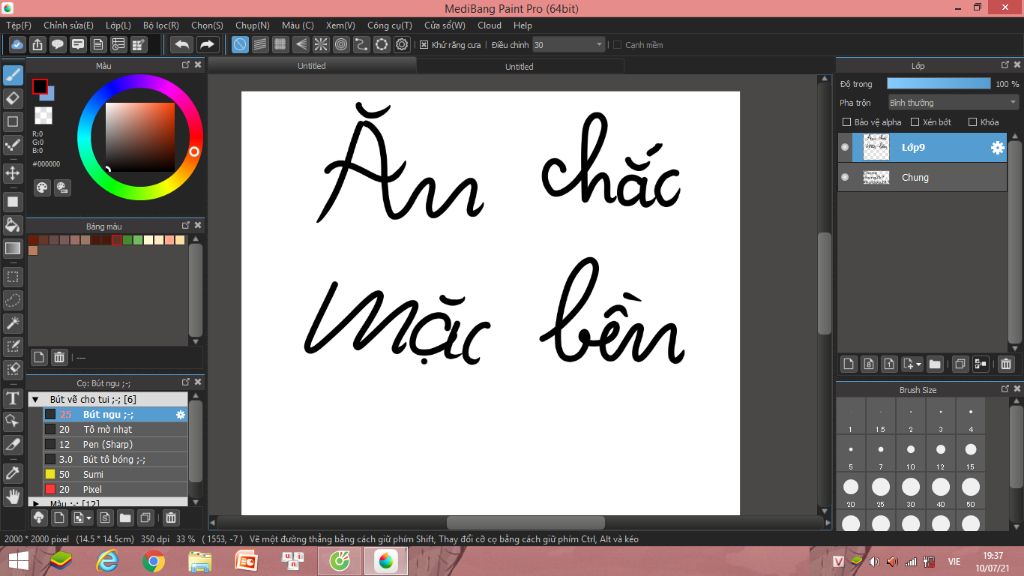This screenshot has height=576, width=1024.
Task: Enable the Bảo vệ alpha checkbox
Action: coord(846,122)
